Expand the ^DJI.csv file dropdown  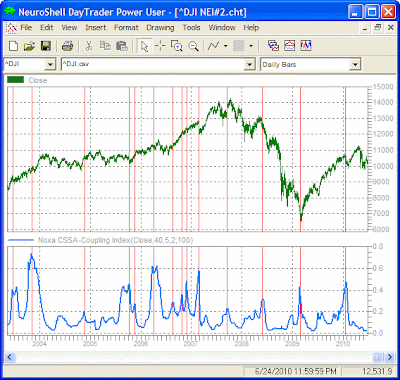pyautogui.click(x=249, y=65)
